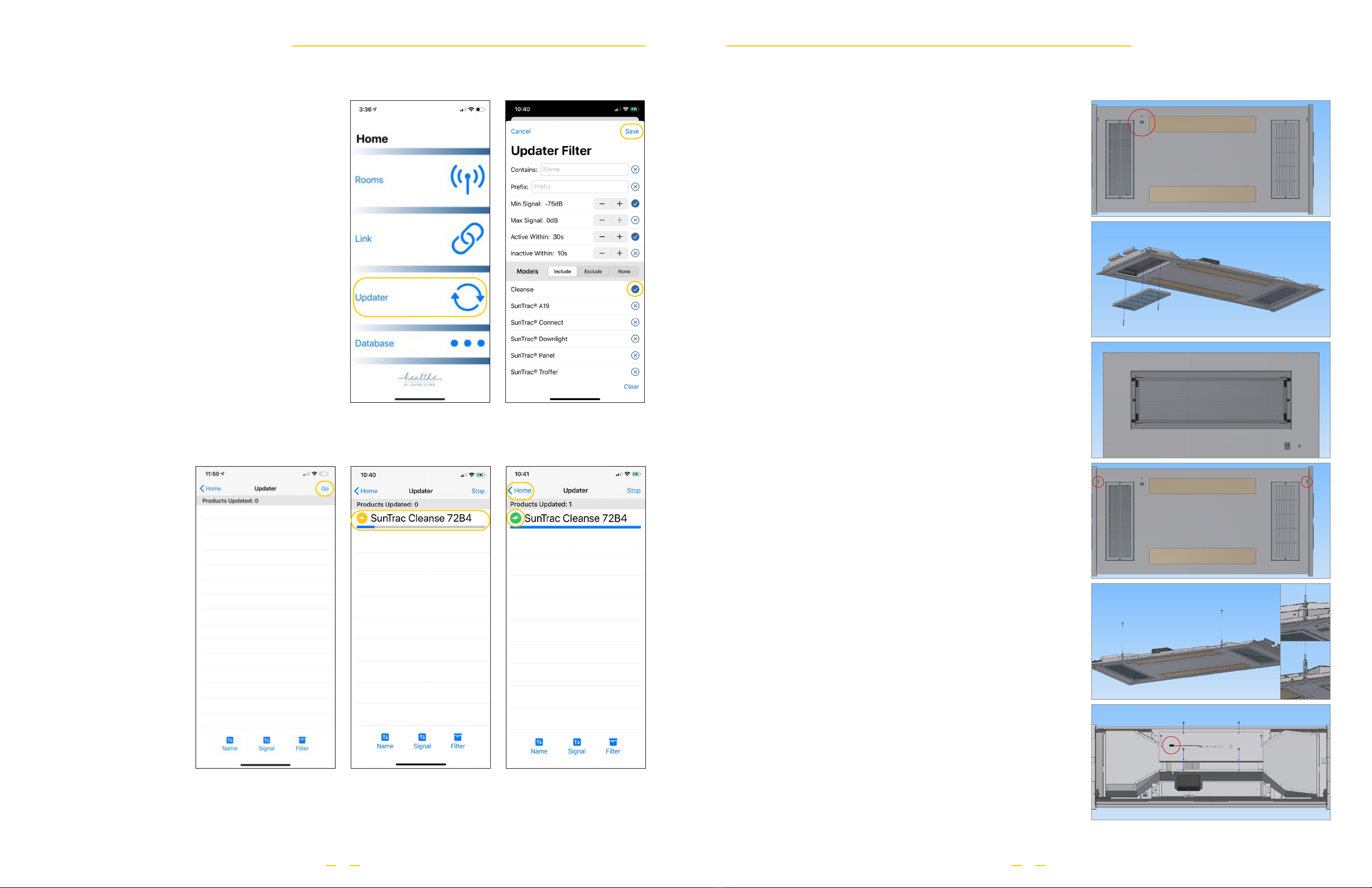1372x888 pixels.
Task: Clear the Contains field with its x icon
Action: point(635,170)
